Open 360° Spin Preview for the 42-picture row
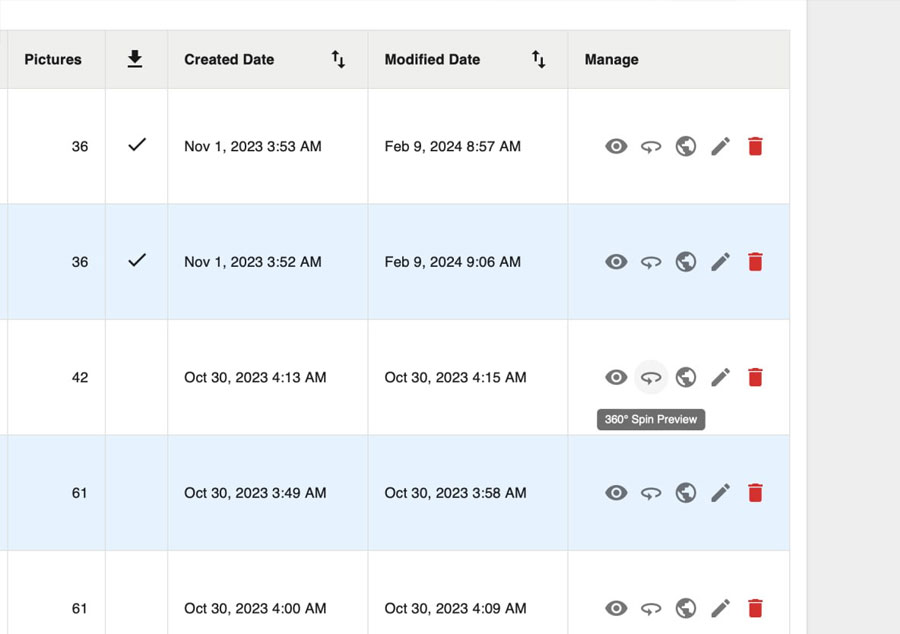This screenshot has width=900, height=634. (651, 377)
